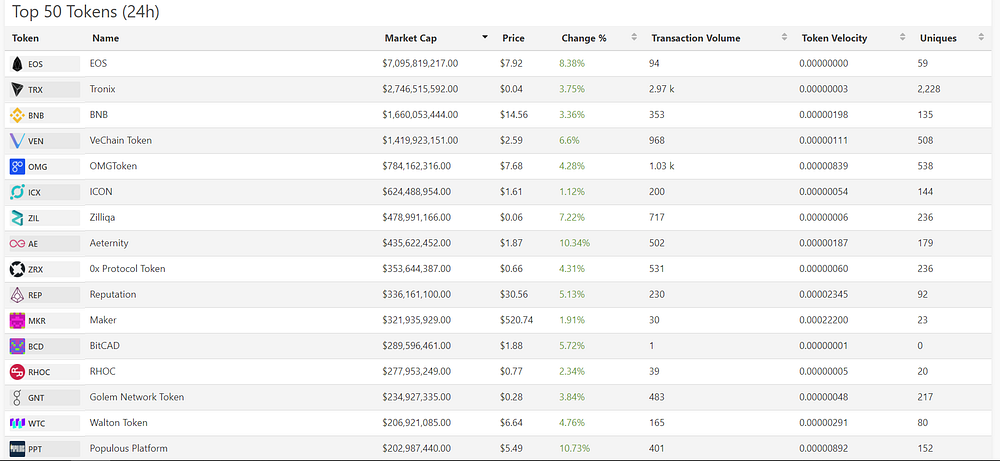Viewport: 1000px width, 461px height.
Task: Click the Populous PPT logo icon
Action: (17, 448)
